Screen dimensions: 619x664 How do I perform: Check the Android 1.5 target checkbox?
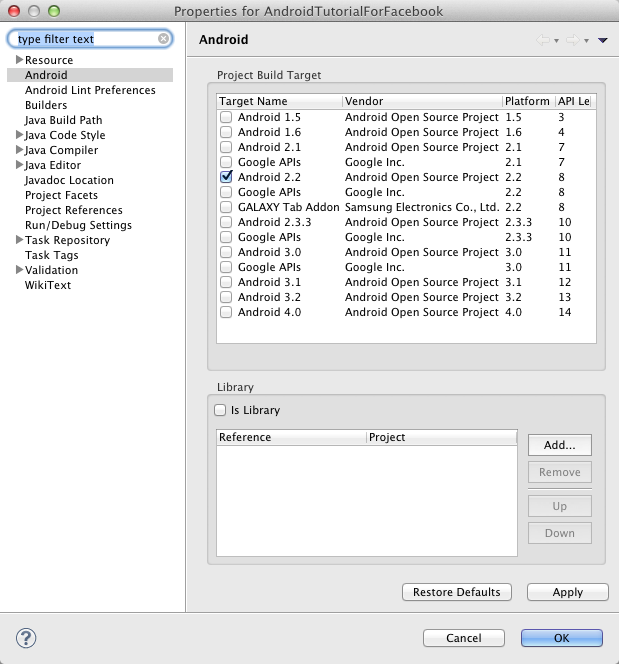[x=226, y=117]
